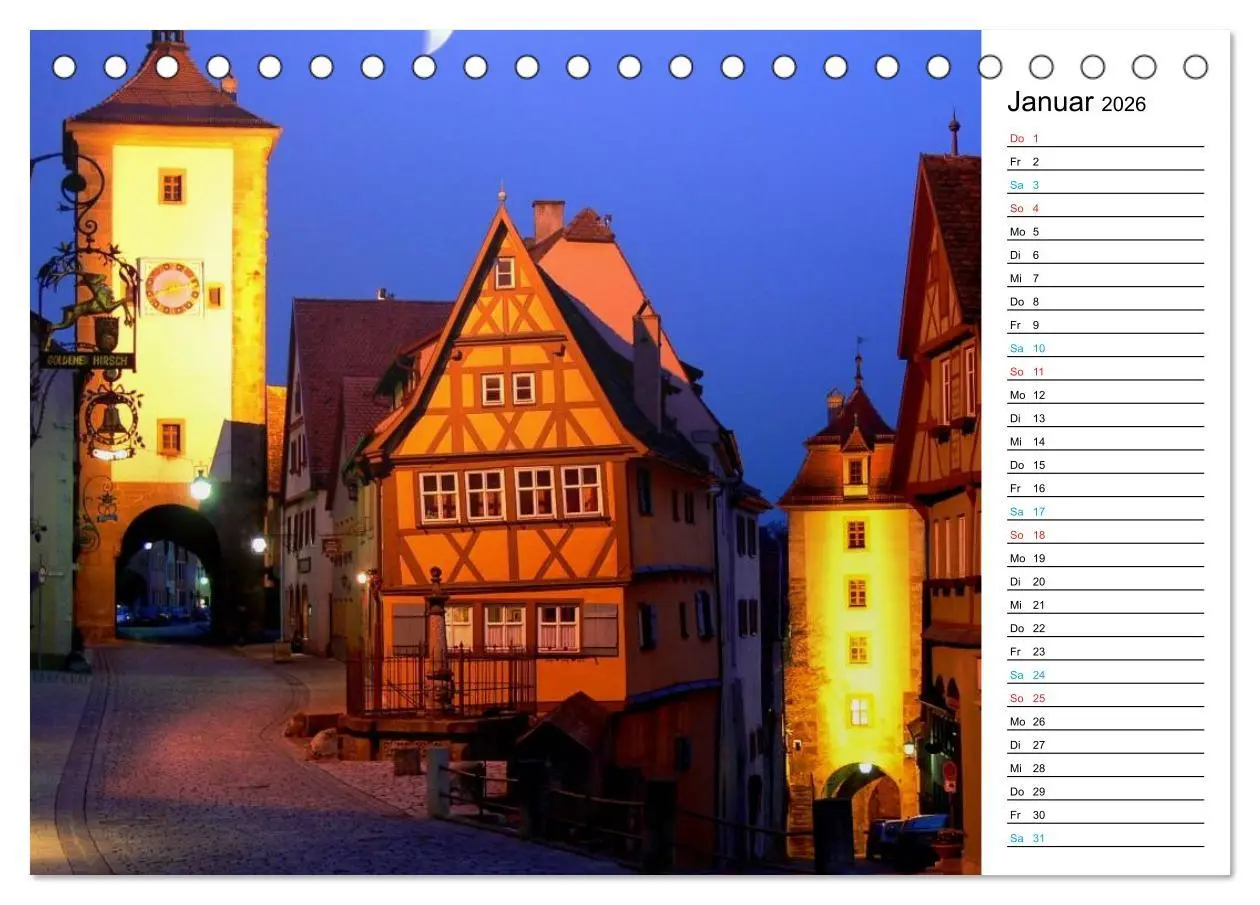Select the 'Do 8' calendar row

click(1105, 301)
